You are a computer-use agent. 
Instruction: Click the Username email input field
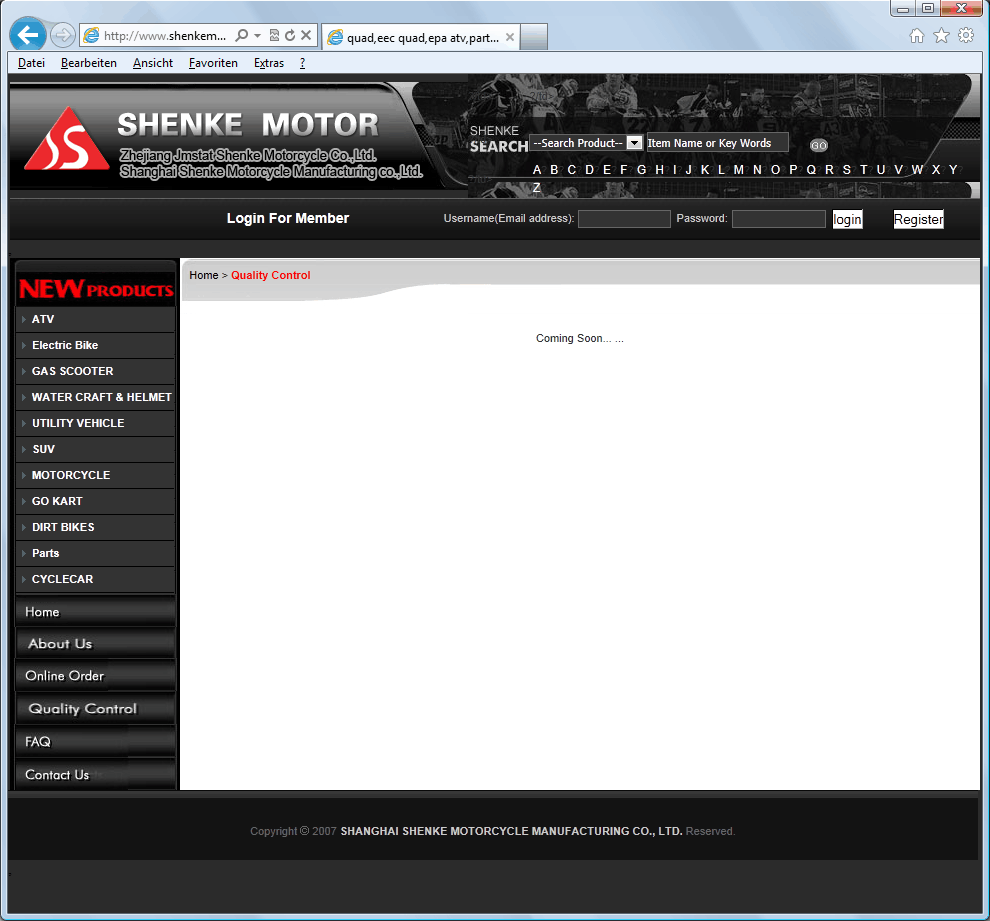[x=624, y=219]
